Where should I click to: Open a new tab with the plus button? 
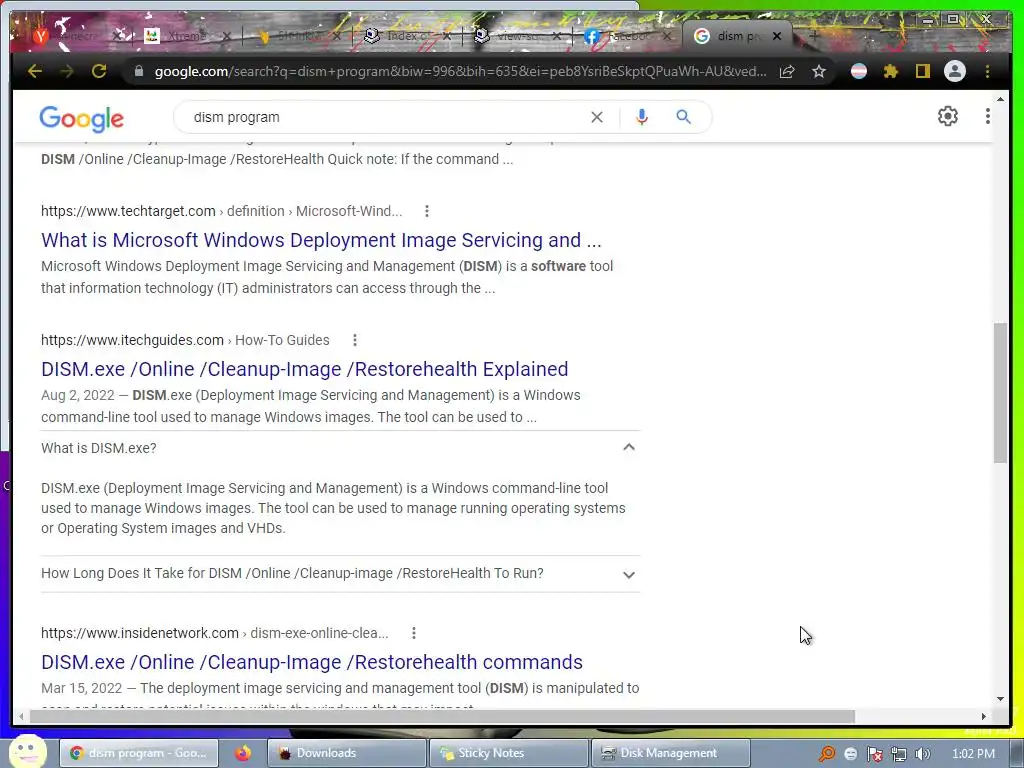point(813,36)
